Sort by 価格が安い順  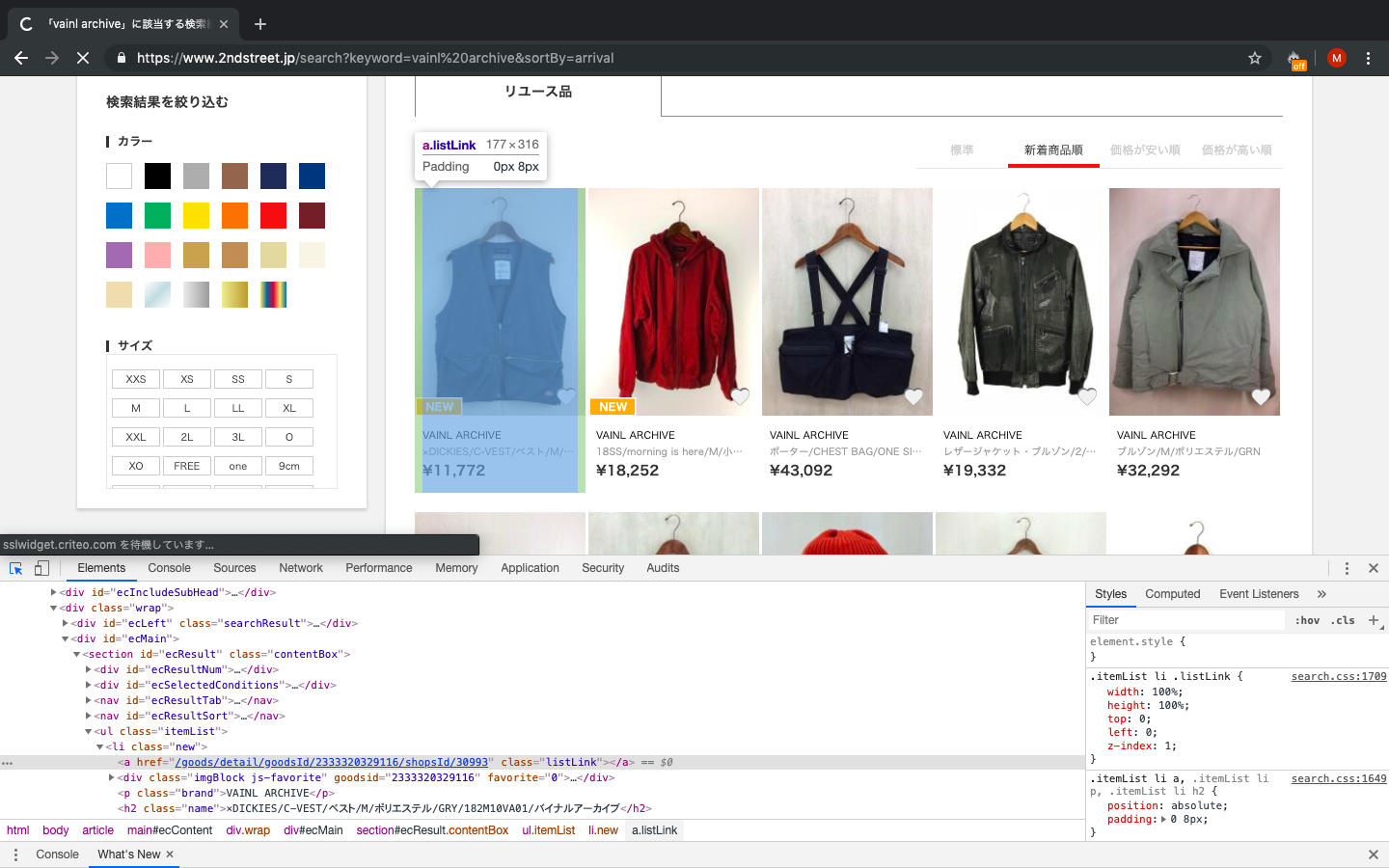(x=1144, y=150)
